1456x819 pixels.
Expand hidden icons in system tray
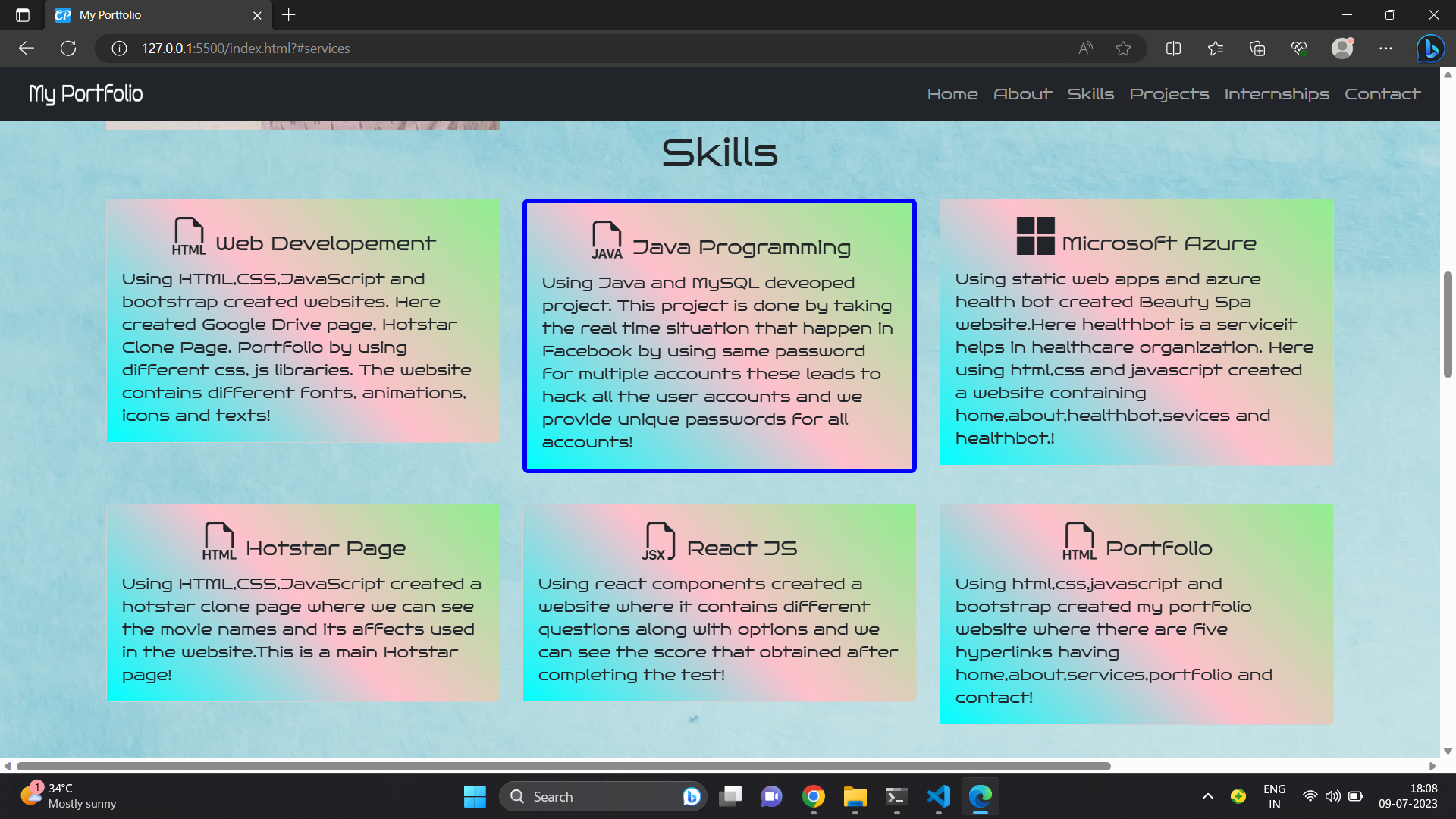pyautogui.click(x=1208, y=796)
